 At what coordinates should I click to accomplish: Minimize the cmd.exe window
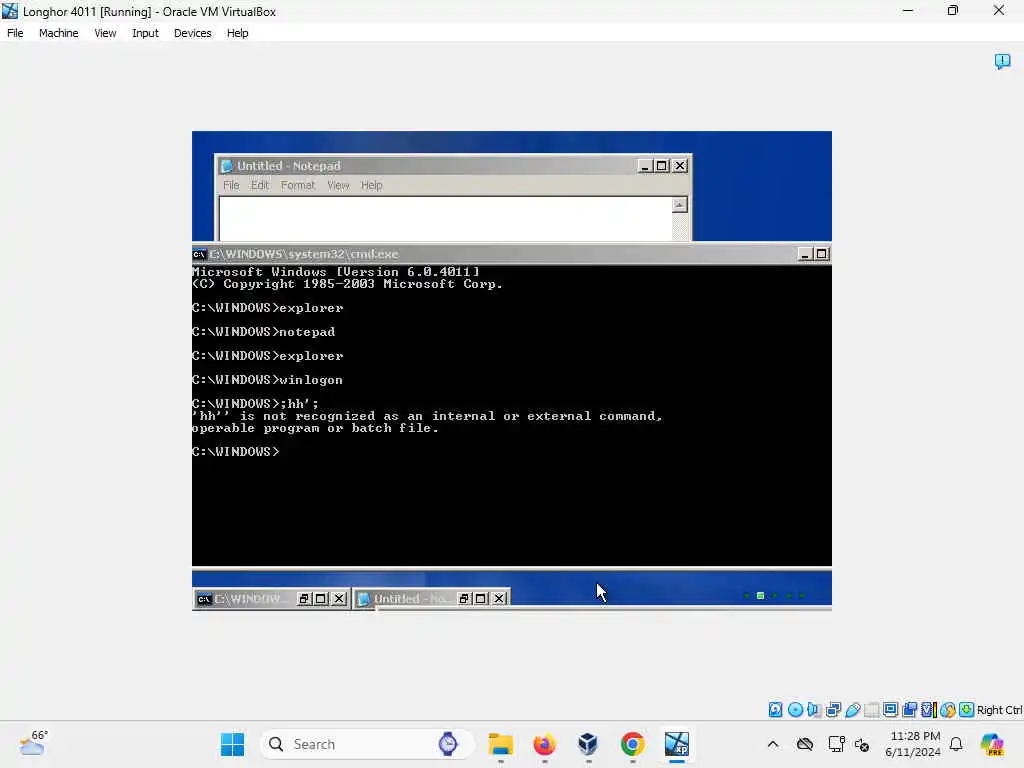[x=805, y=254]
